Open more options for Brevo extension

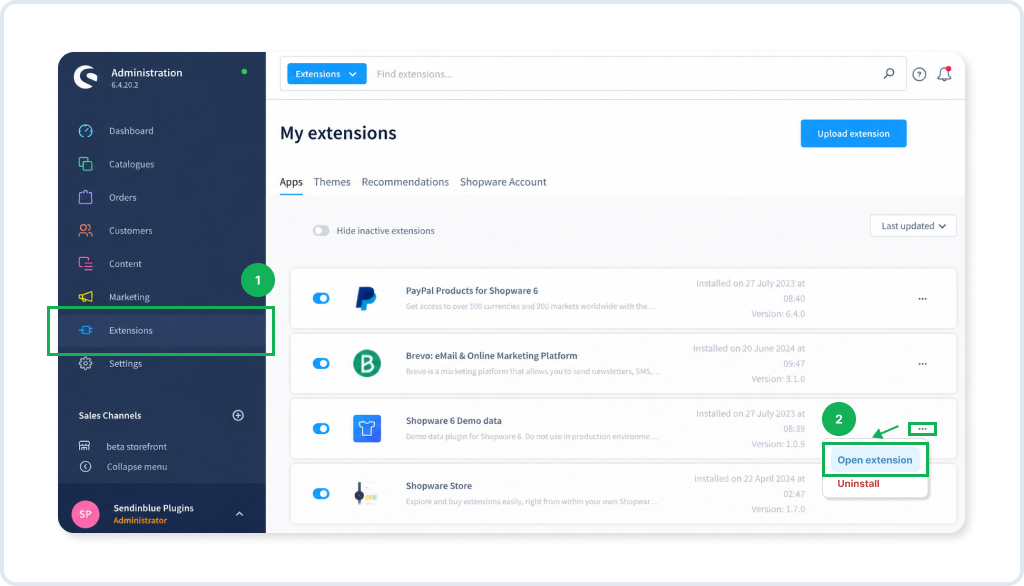coord(922,364)
